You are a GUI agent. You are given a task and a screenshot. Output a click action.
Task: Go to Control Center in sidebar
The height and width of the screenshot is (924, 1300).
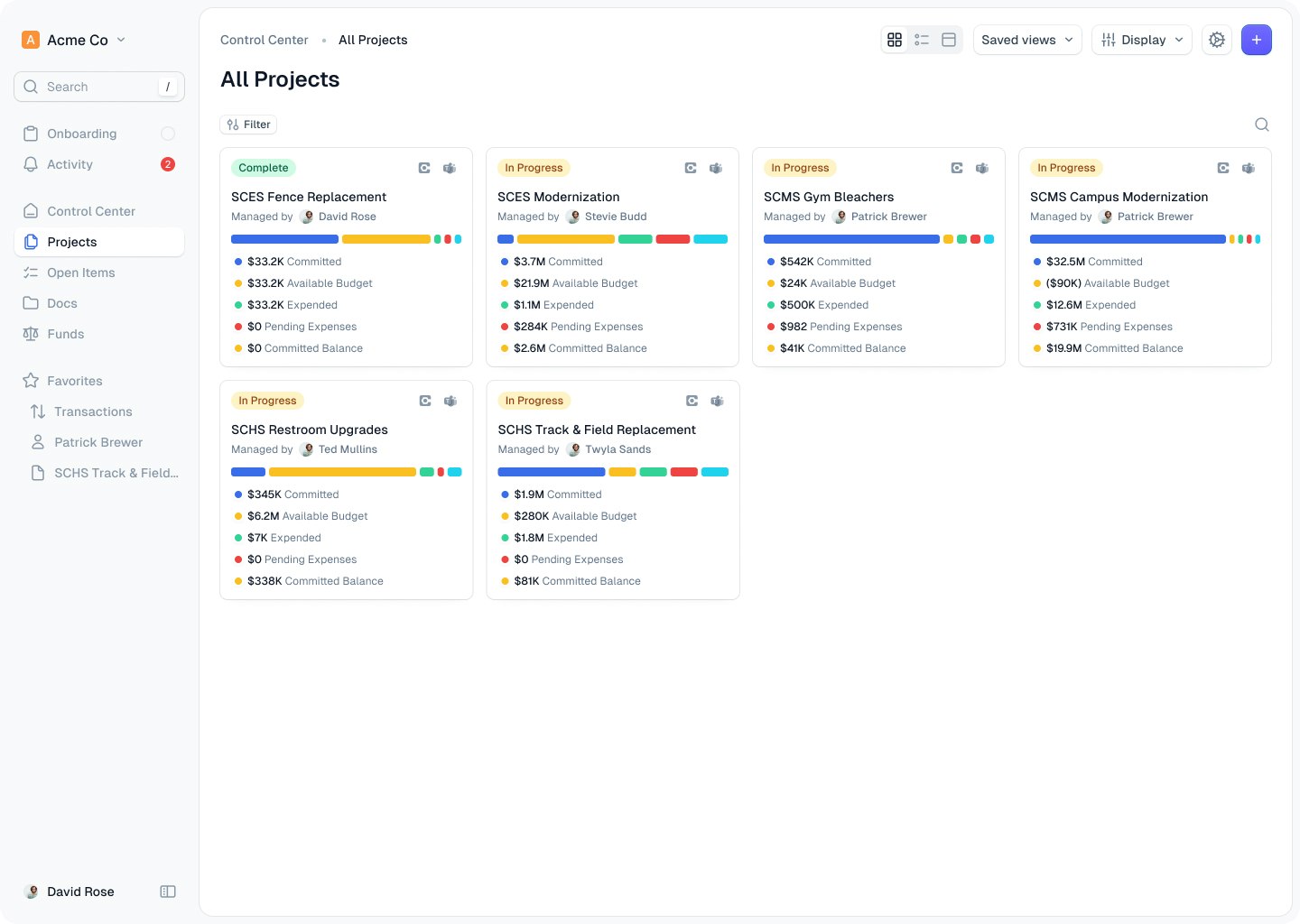[99, 211]
